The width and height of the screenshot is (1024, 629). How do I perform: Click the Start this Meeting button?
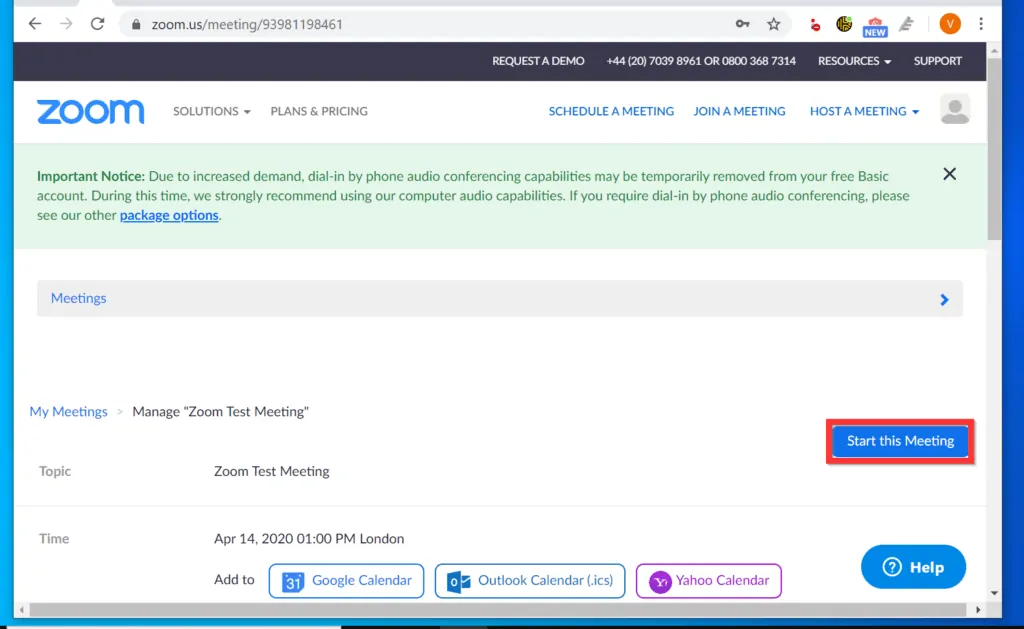tap(901, 441)
